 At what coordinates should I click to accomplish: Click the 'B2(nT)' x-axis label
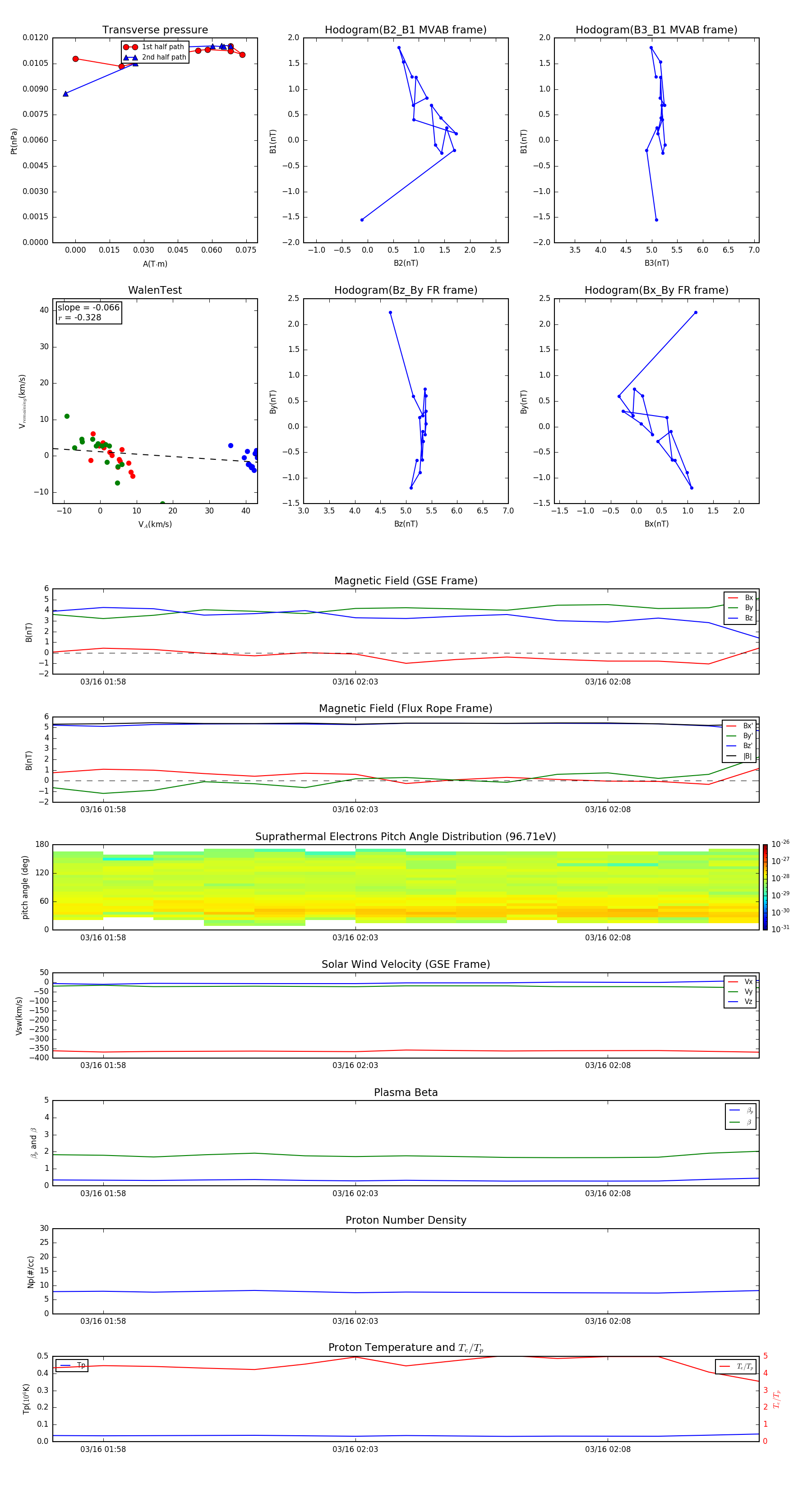point(406,263)
